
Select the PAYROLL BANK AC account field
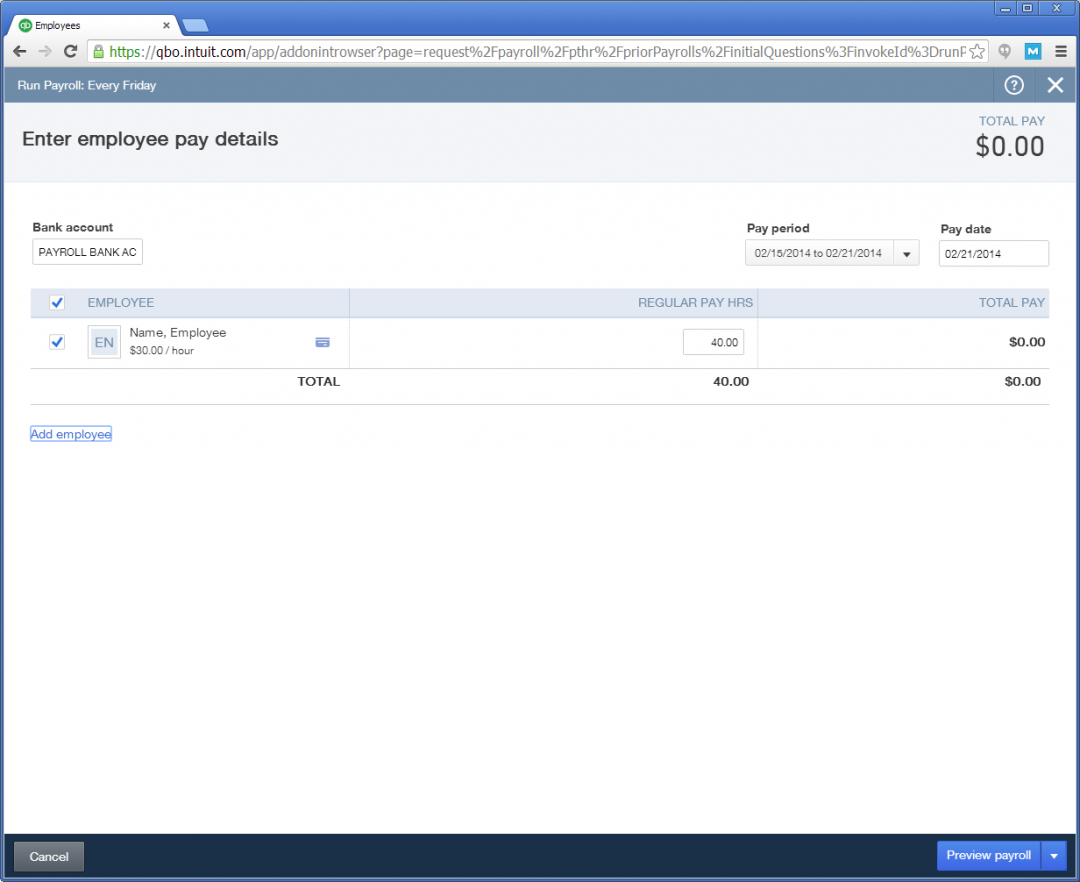[x=87, y=251]
